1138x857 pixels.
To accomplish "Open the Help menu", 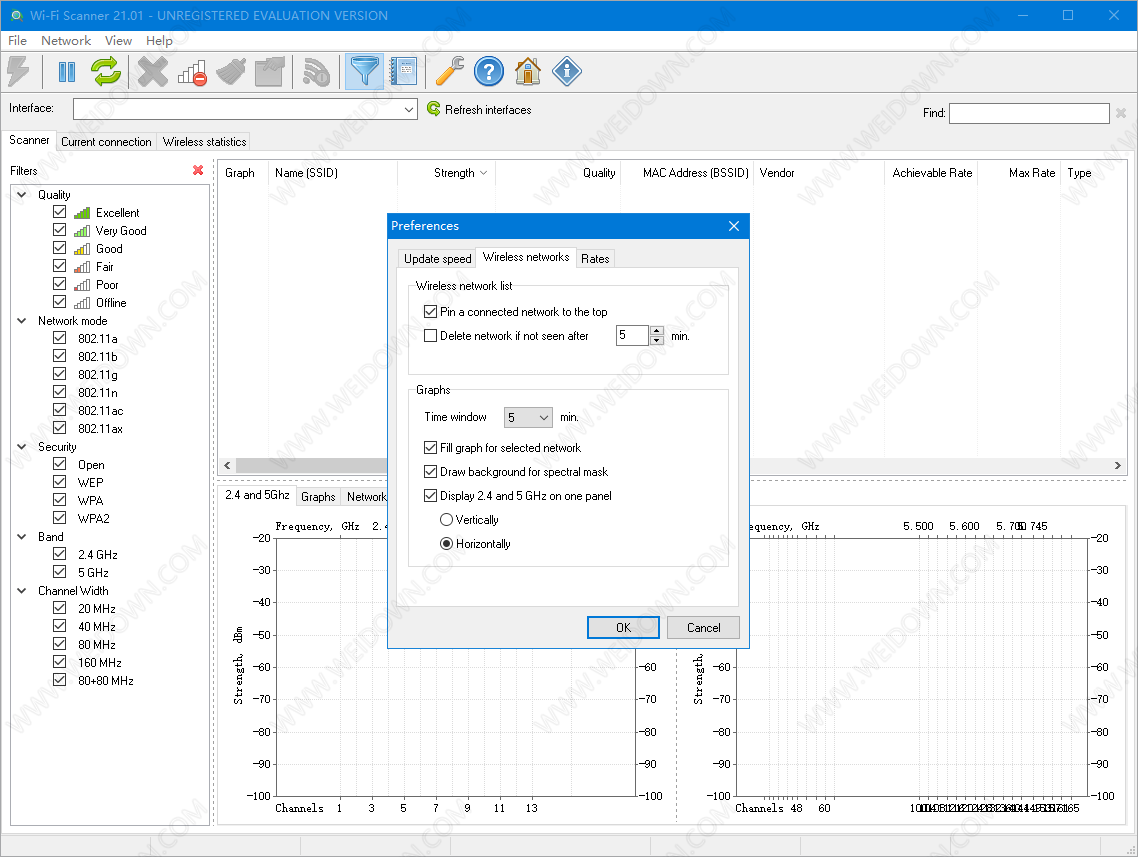I will pos(159,41).
